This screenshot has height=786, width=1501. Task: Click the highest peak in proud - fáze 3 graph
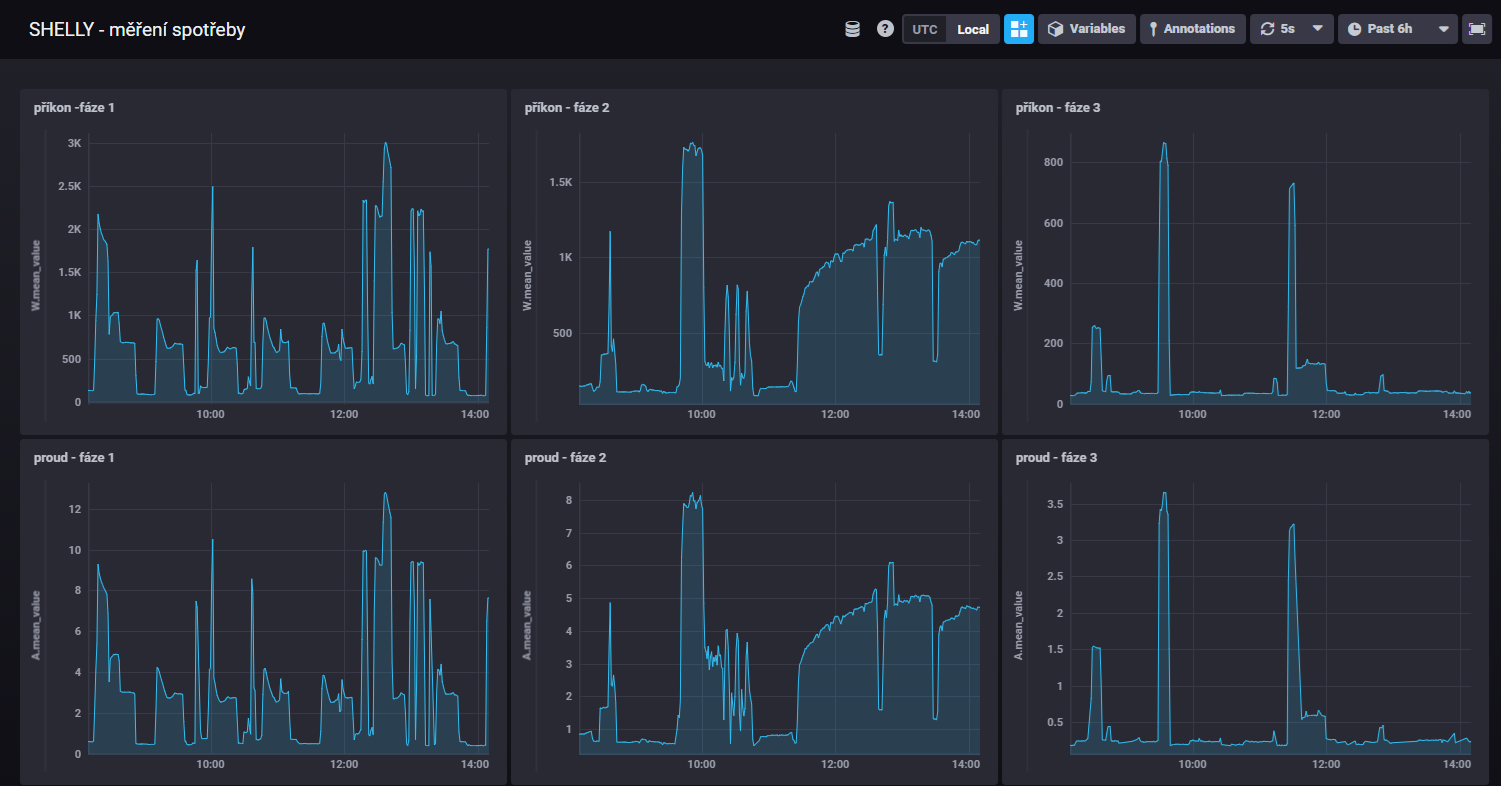coord(1164,493)
